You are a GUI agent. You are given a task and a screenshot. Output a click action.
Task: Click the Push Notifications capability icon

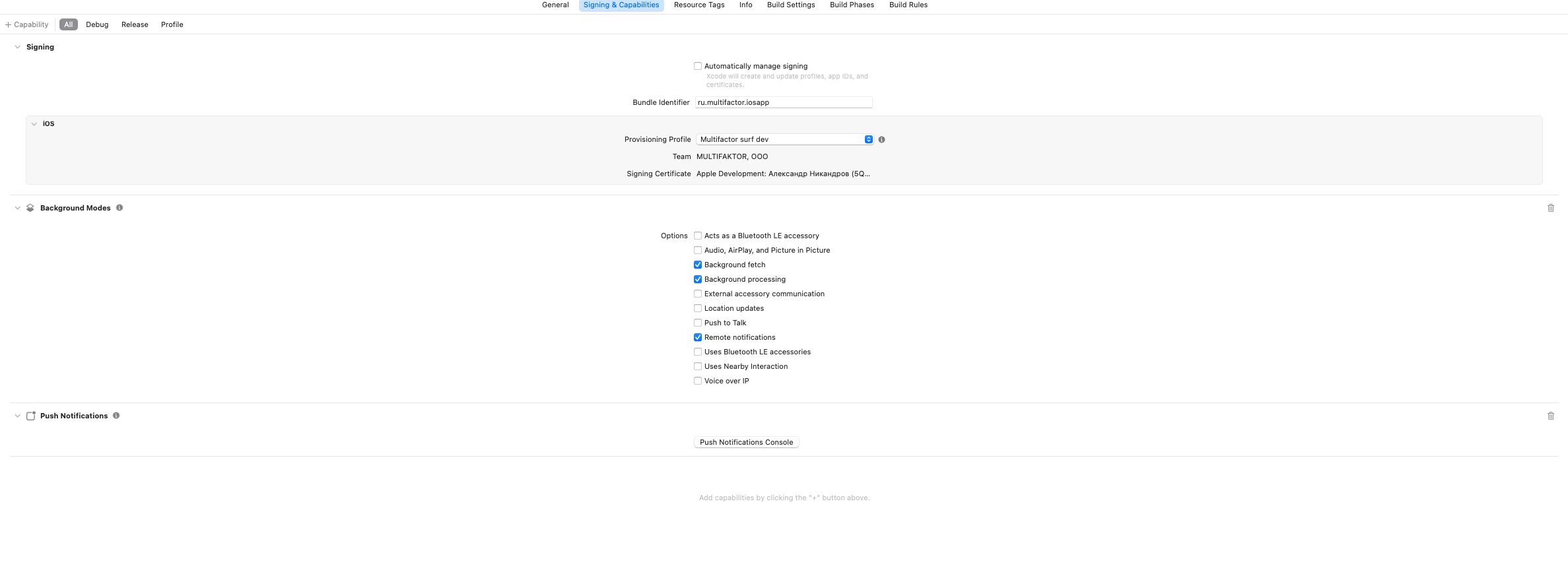click(30, 416)
